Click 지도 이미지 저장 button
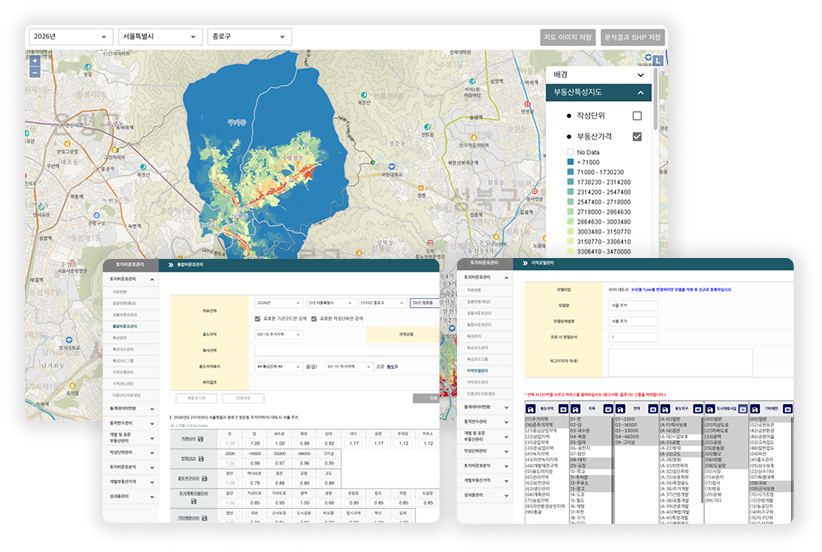822x552 pixels. coord(568,37)
